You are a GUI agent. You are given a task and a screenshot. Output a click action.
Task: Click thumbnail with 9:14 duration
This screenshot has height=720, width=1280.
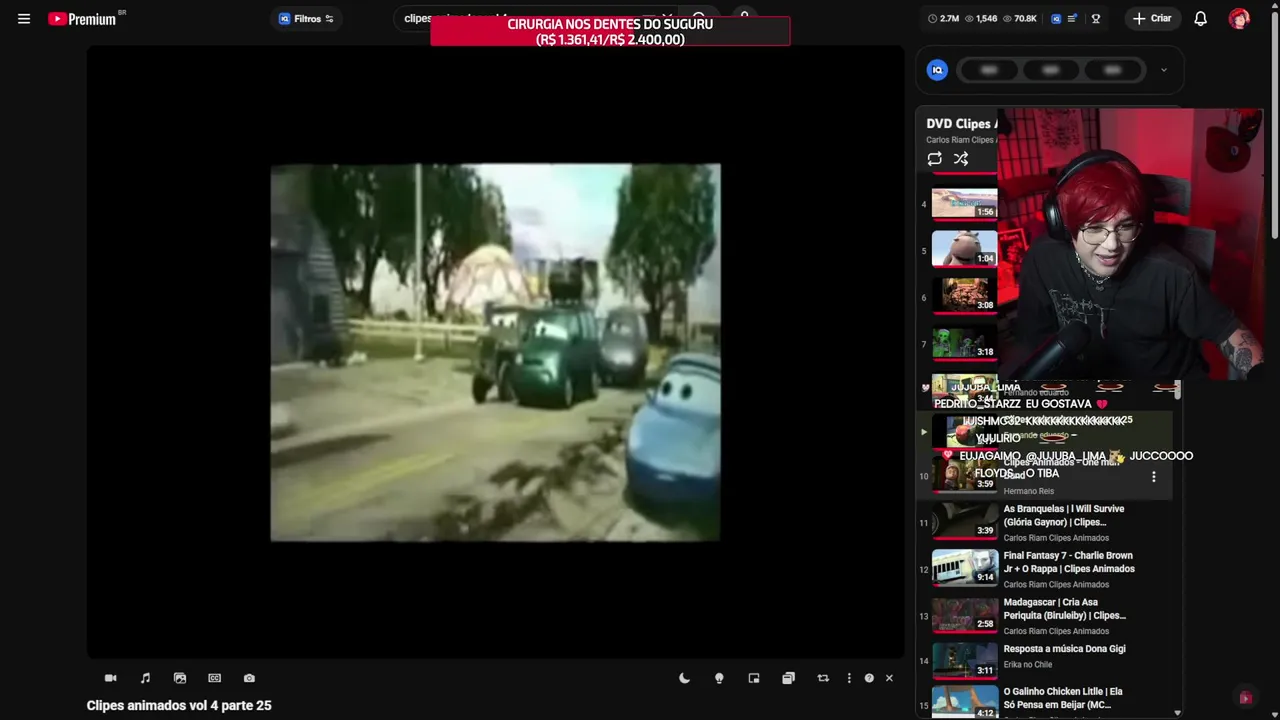965,568
